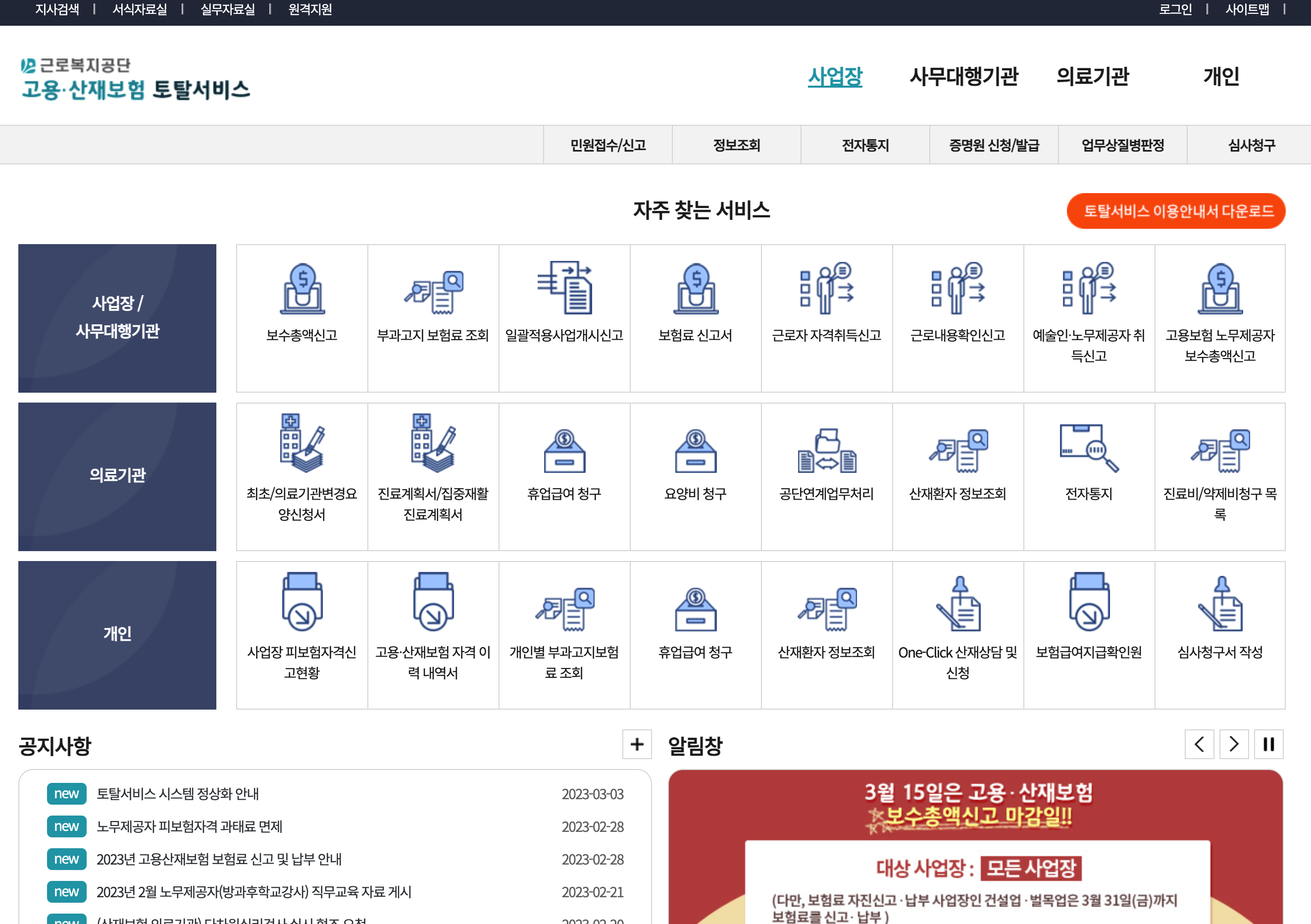Screen dimensions: 1311x924
Task: Open the 정보조회 menu
Action: [737, 145]
